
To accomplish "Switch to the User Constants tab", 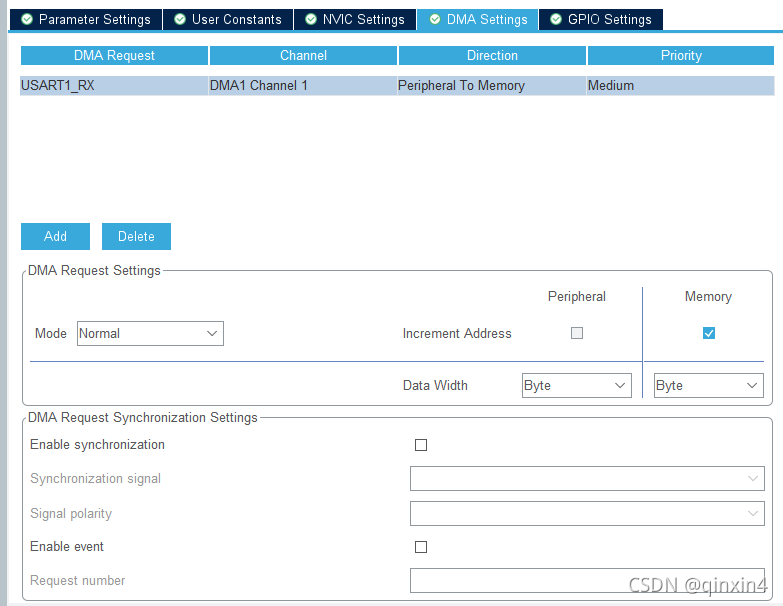I will (228, 19).
